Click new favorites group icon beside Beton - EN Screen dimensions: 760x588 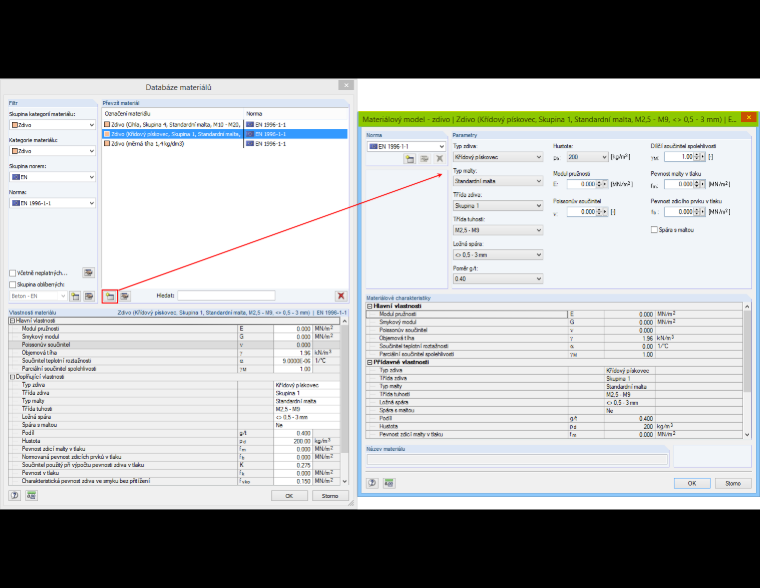point(75,296)
